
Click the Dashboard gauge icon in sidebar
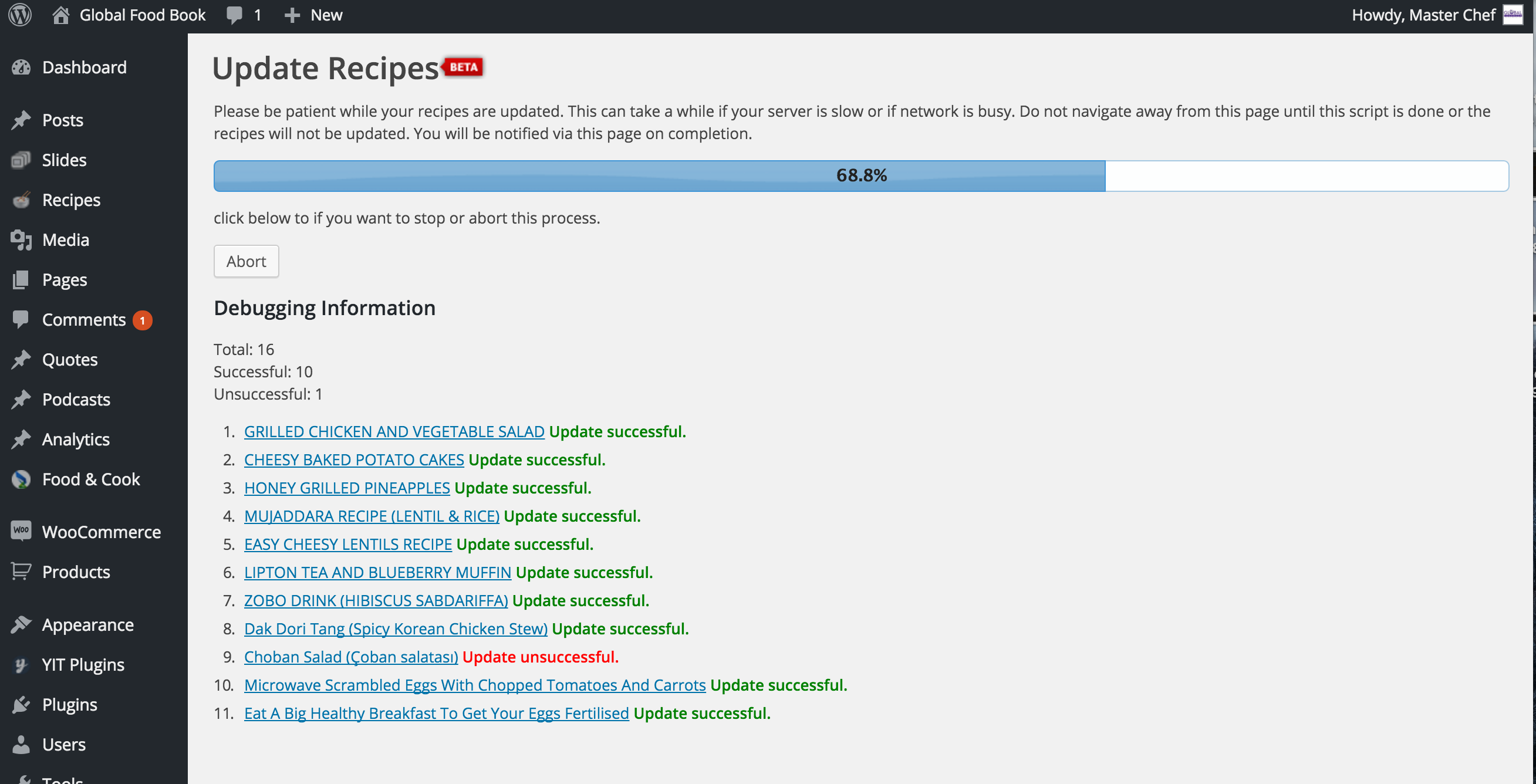coord(21,67)
